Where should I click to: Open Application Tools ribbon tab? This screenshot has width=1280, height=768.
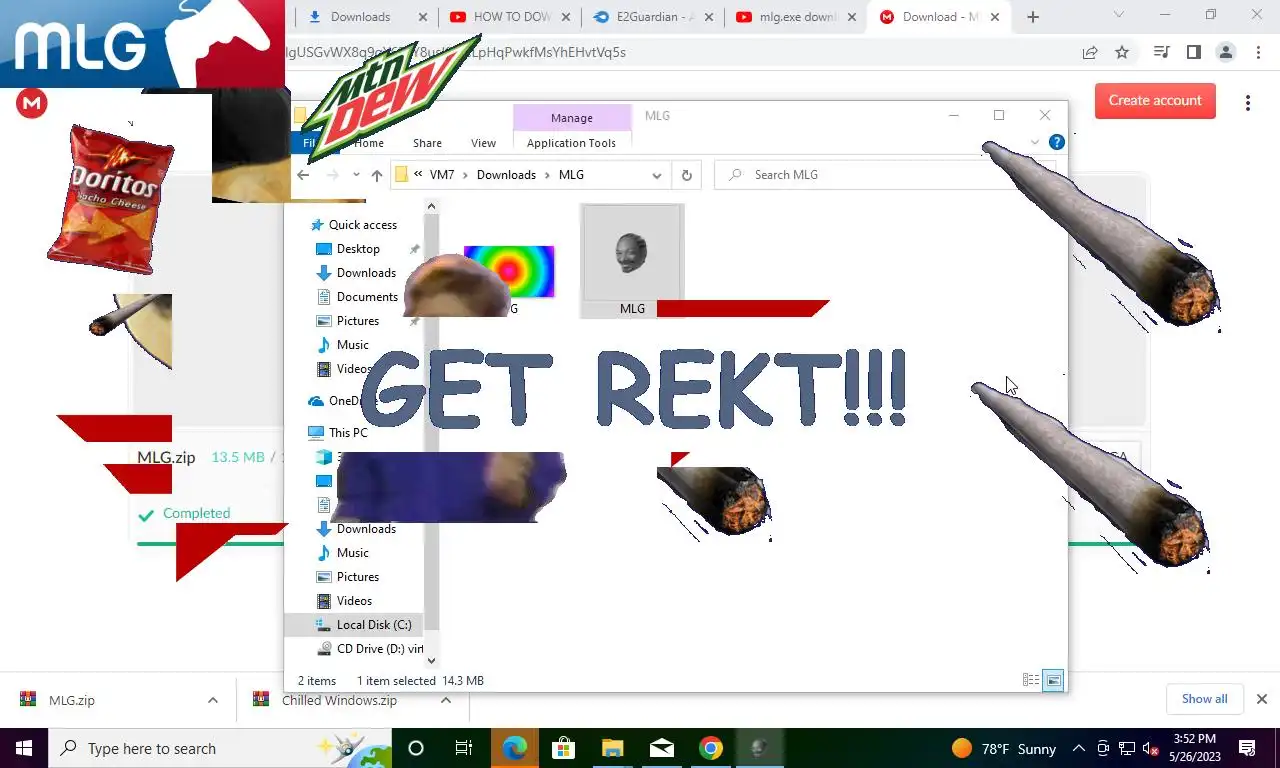(x=571, y=143)
